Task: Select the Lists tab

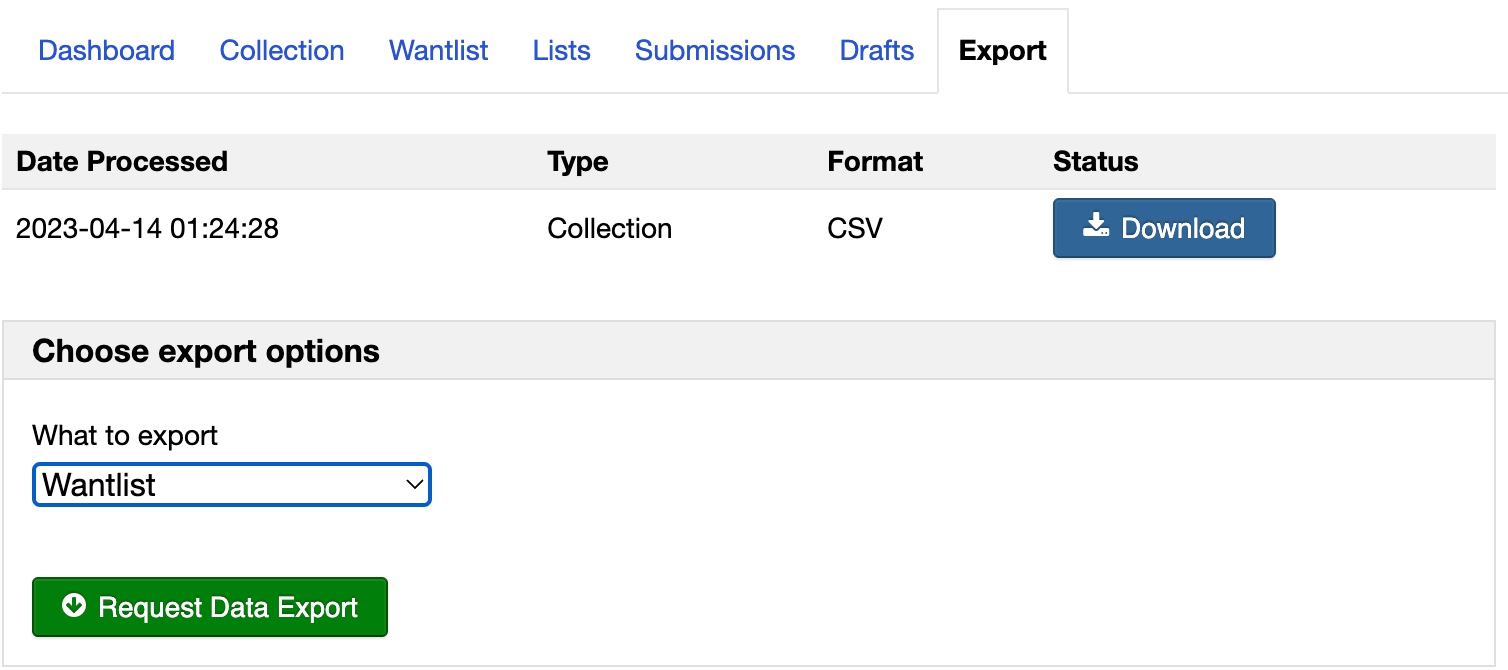Action: [561, 51]
